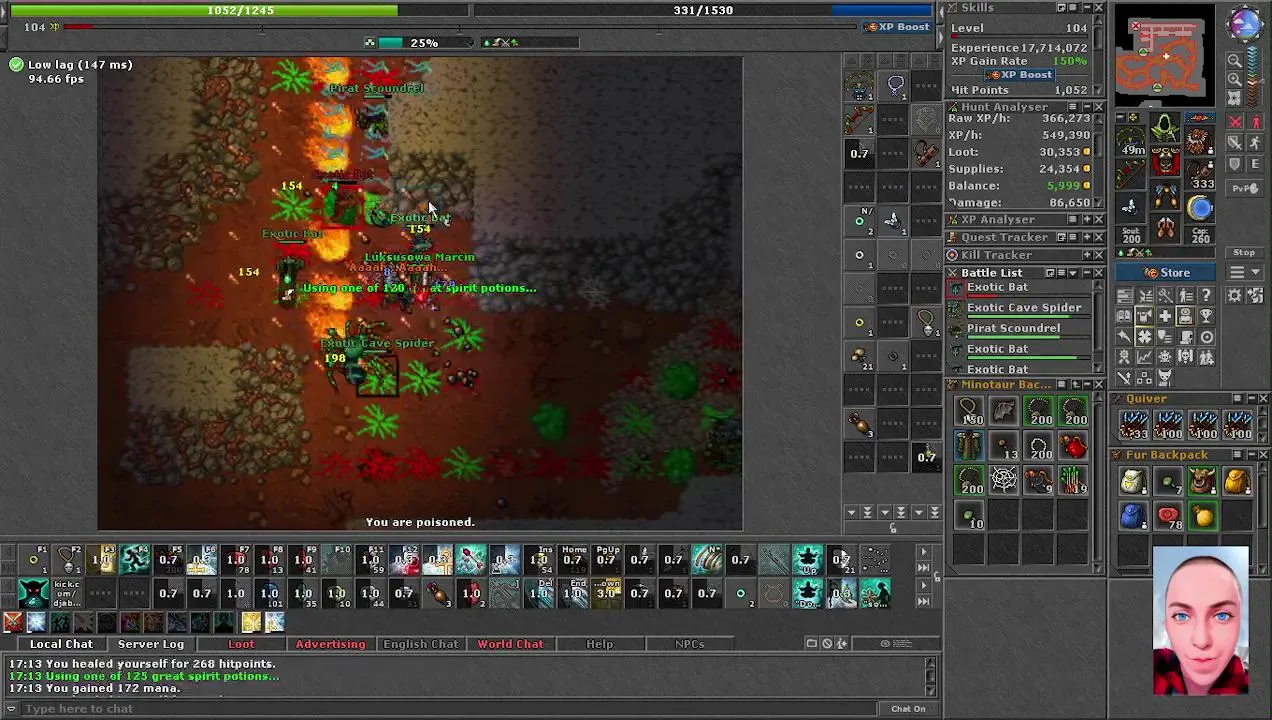Collapse the Quiver panel
This screenshot has width=1272, height=720.
point(1250,398)
